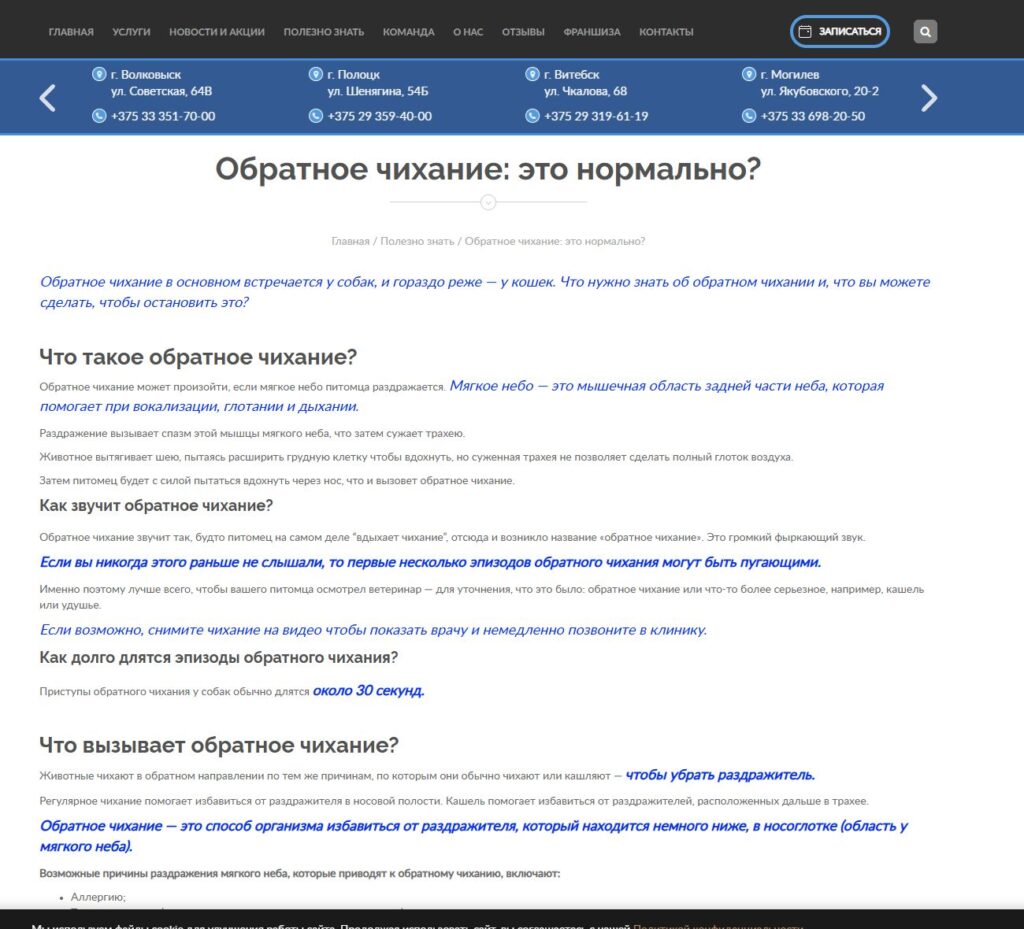
Task: Open ПОЛЕЗНО ЗНАТЬ menu item
Action: pyautogui.click(x=324, y=32)
